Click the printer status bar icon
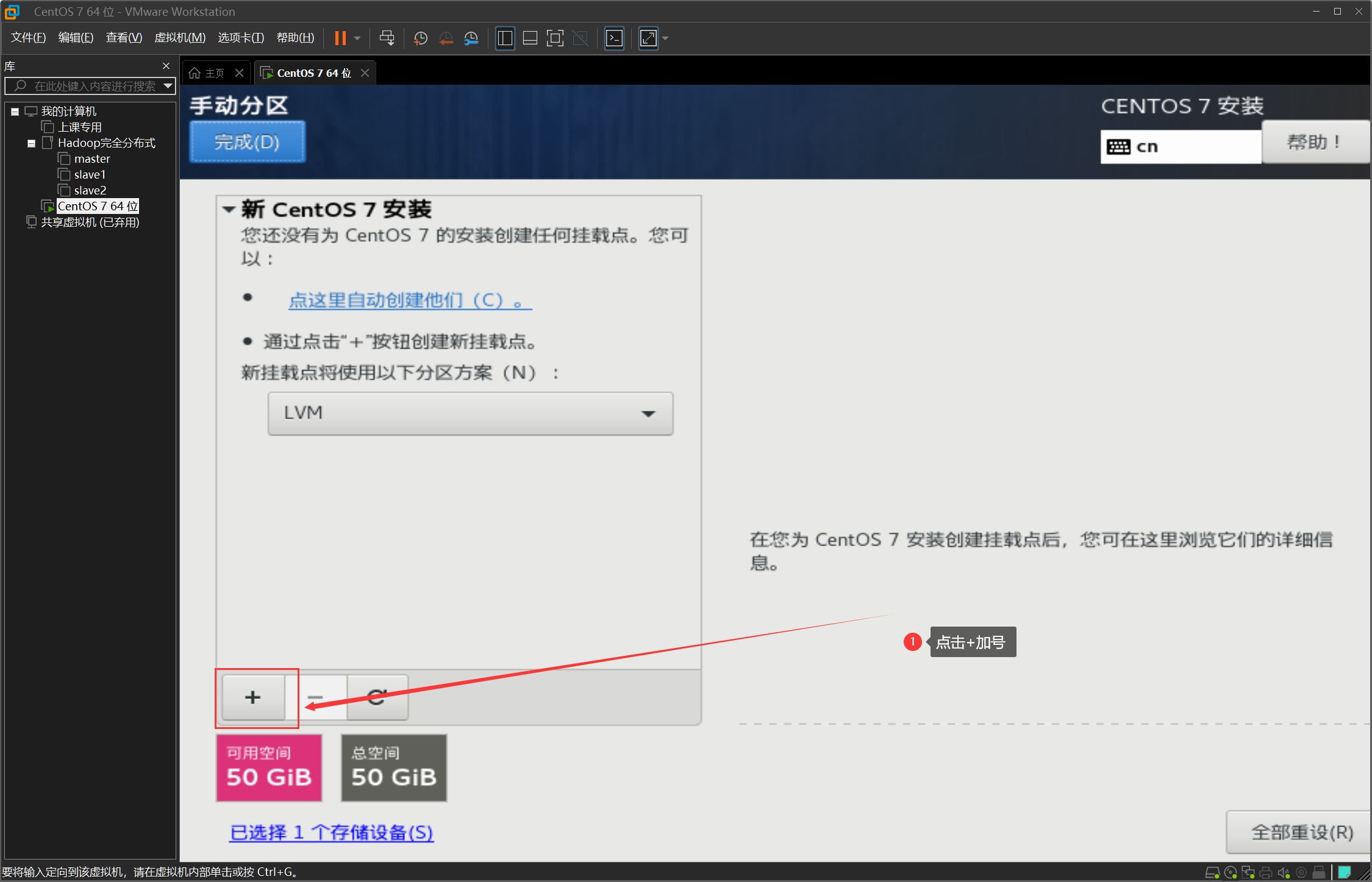1372x882 pixels. click(x=1266, y=872)
